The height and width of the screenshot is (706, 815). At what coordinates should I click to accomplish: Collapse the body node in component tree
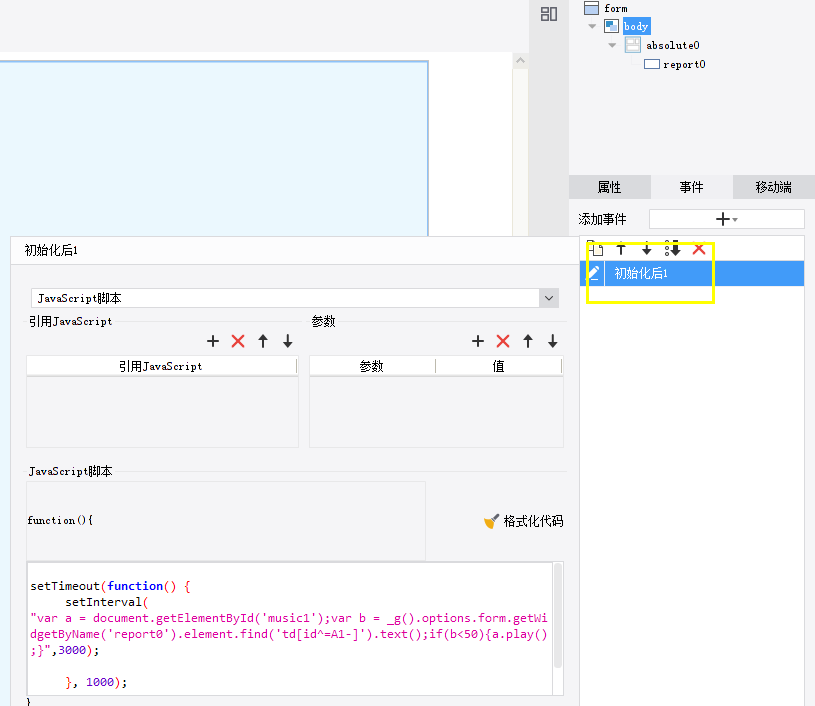point(593,27)
